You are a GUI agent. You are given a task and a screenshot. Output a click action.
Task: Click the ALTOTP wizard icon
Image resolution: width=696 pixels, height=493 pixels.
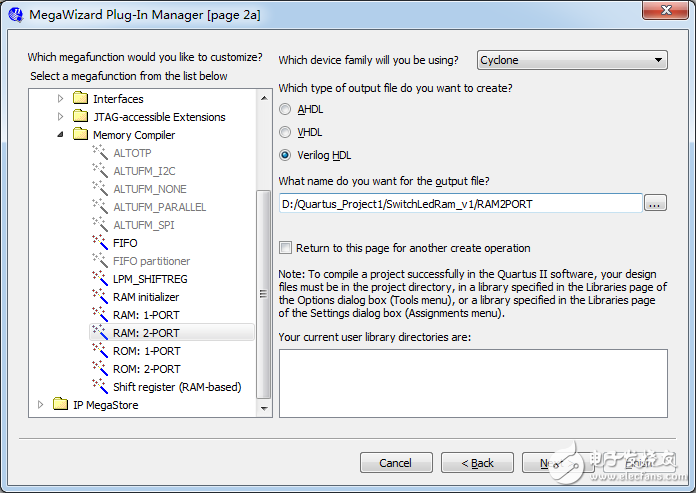click(x=100, y=152)
